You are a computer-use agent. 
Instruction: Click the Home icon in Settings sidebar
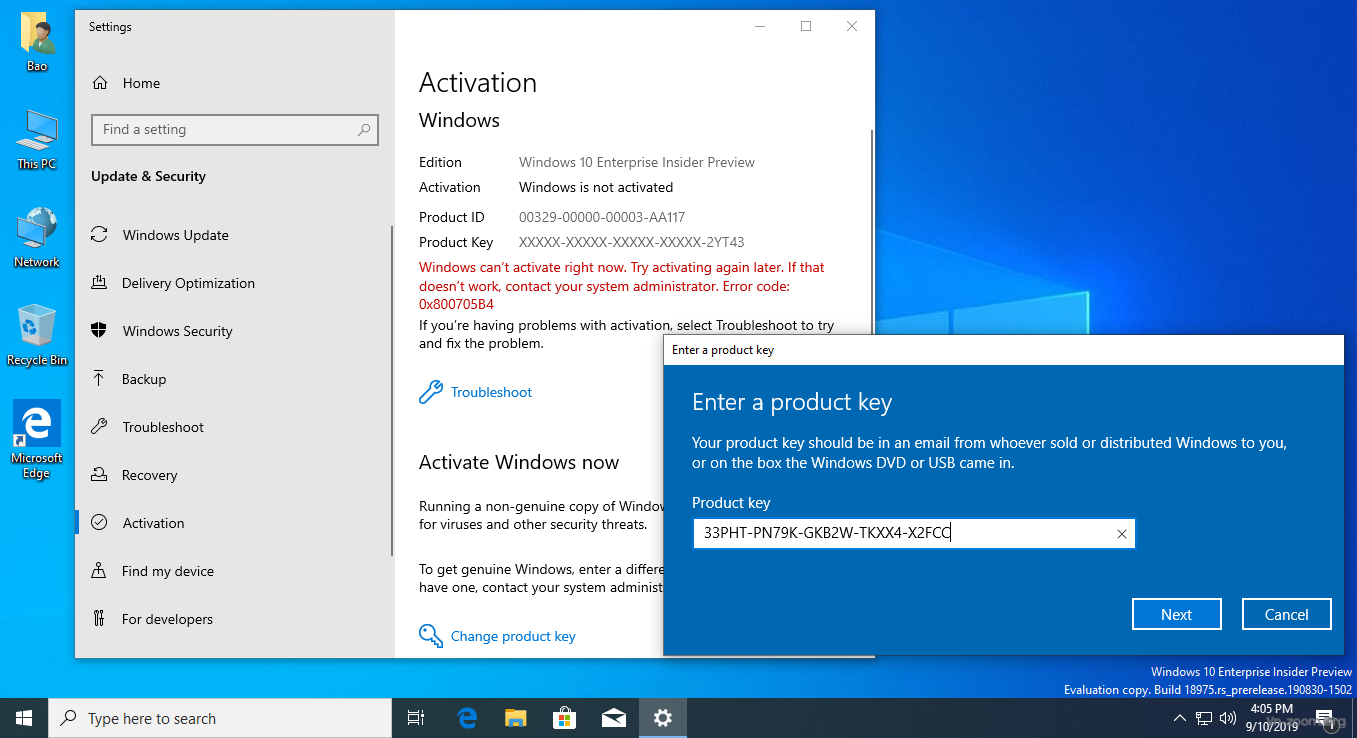99,83
